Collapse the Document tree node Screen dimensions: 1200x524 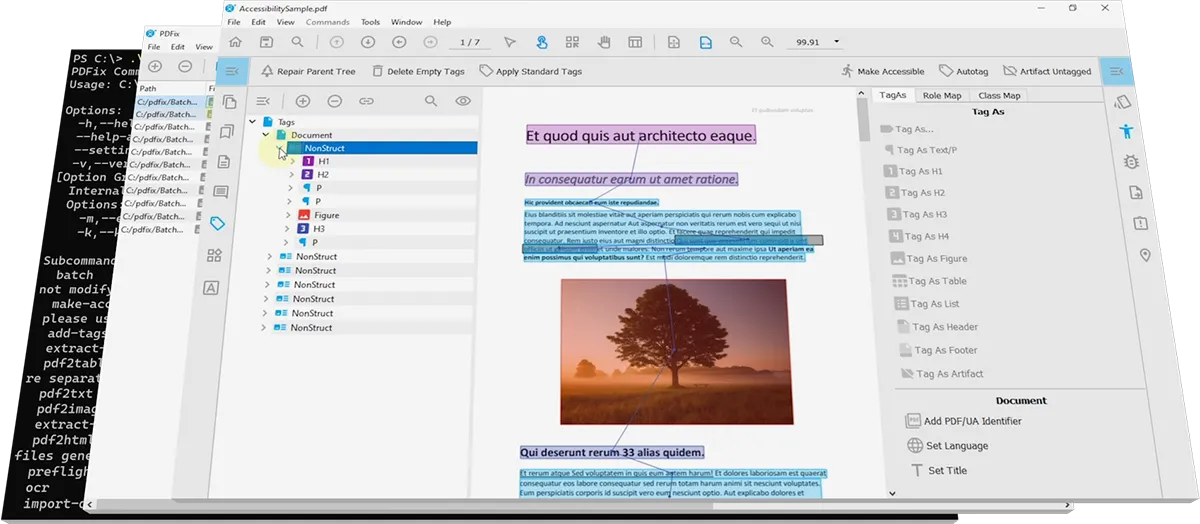pos(266,135)
